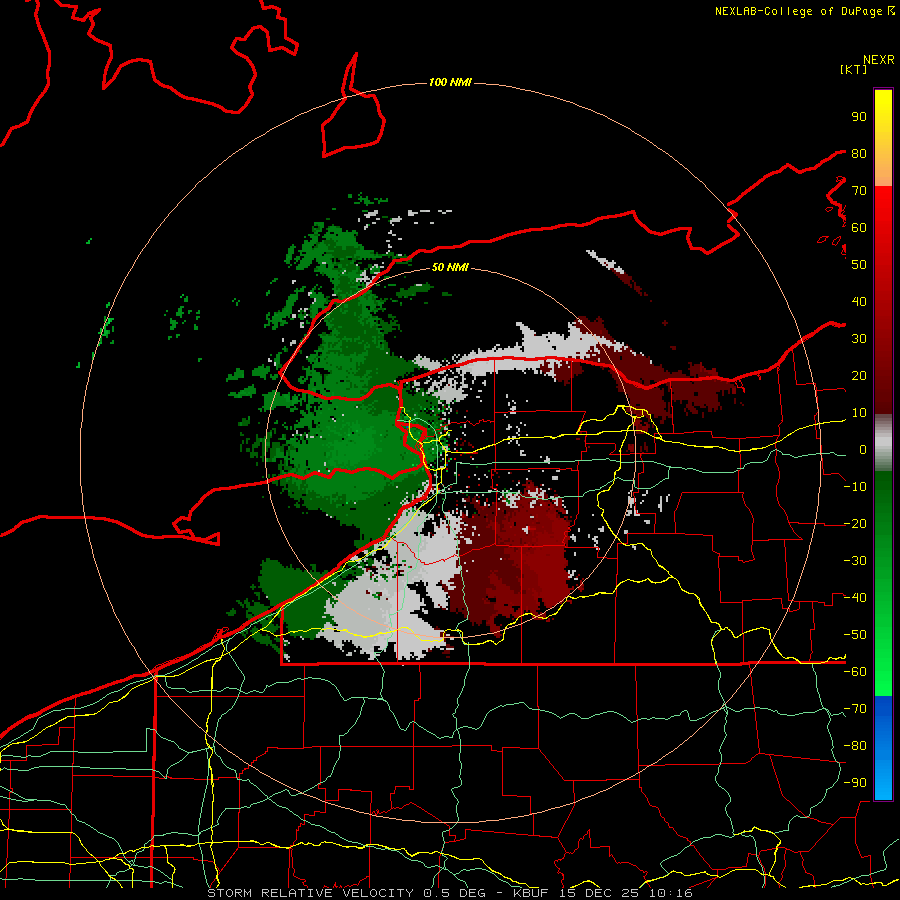Click the [KT] units label
Viewport: 900px width, 900px height.
click(854, 69)
